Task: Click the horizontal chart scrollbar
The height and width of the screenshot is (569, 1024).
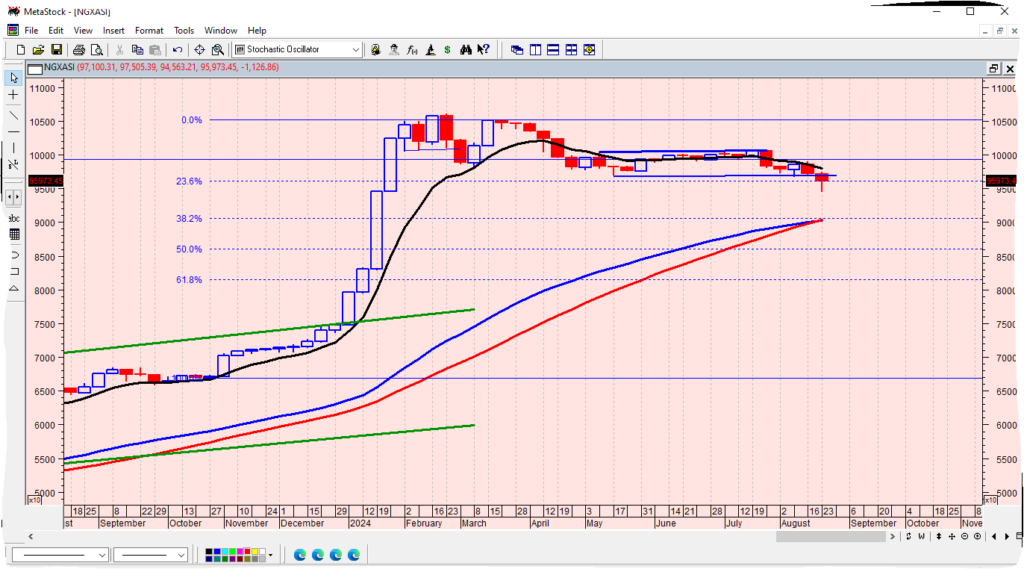Action: pyautogui.click(x=500, y=537)
